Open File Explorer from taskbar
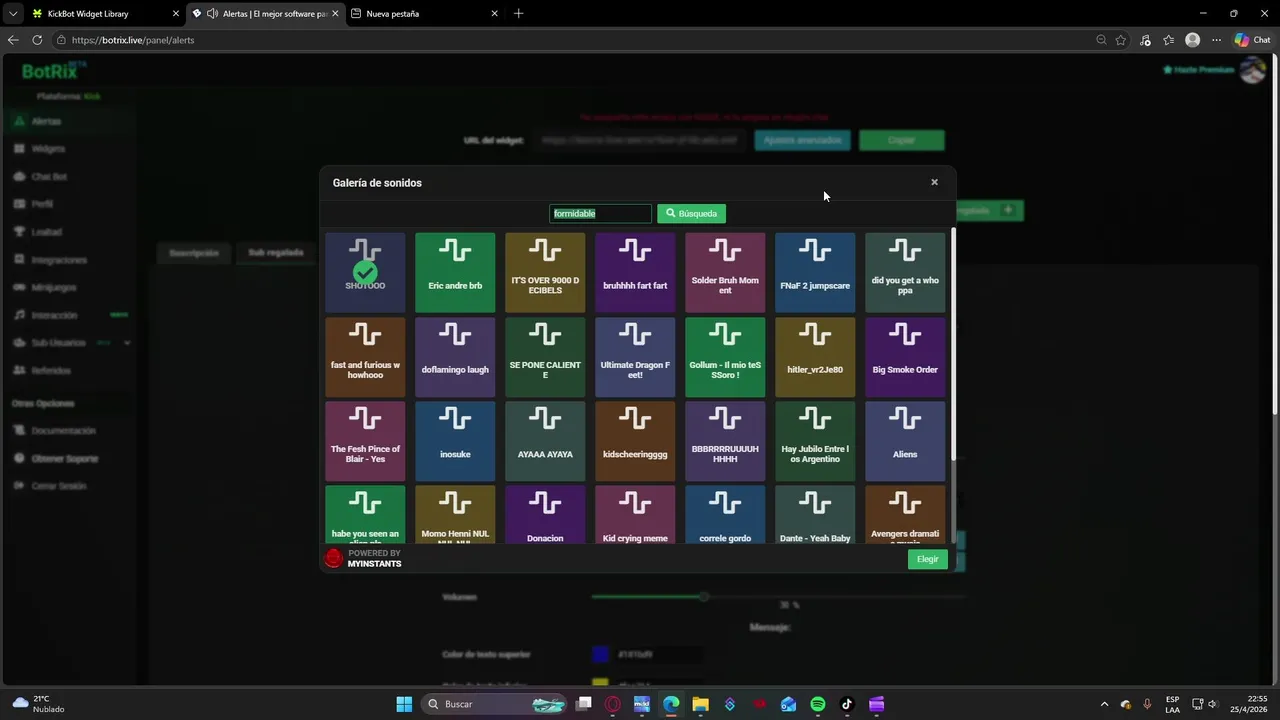 [700, 704]
